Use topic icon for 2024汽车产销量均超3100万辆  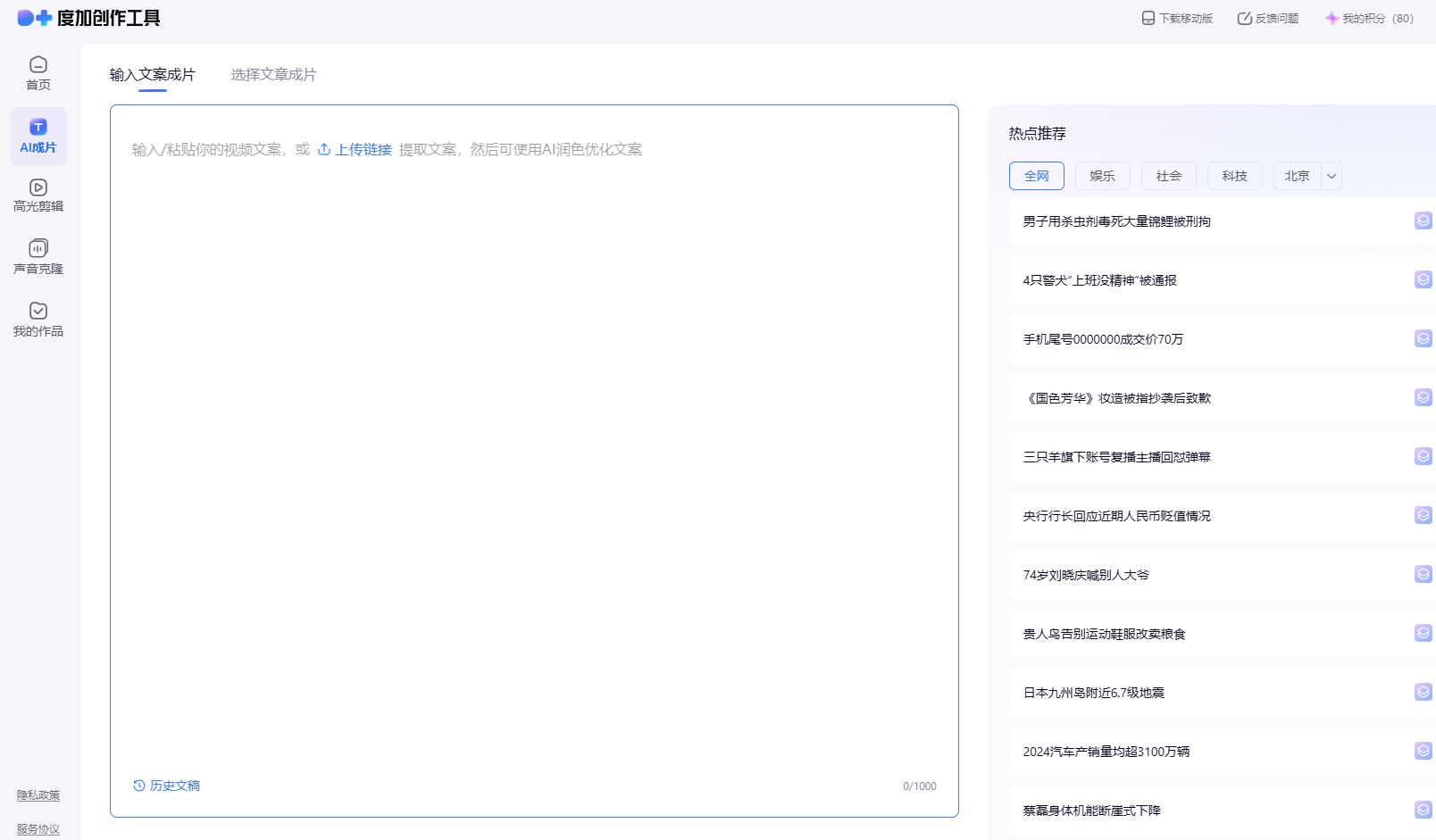1423,751
